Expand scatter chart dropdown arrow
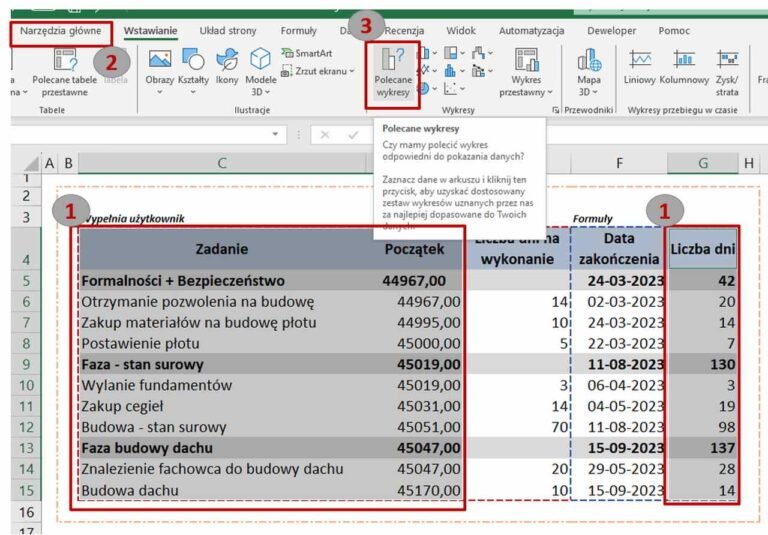 point(462,89)
